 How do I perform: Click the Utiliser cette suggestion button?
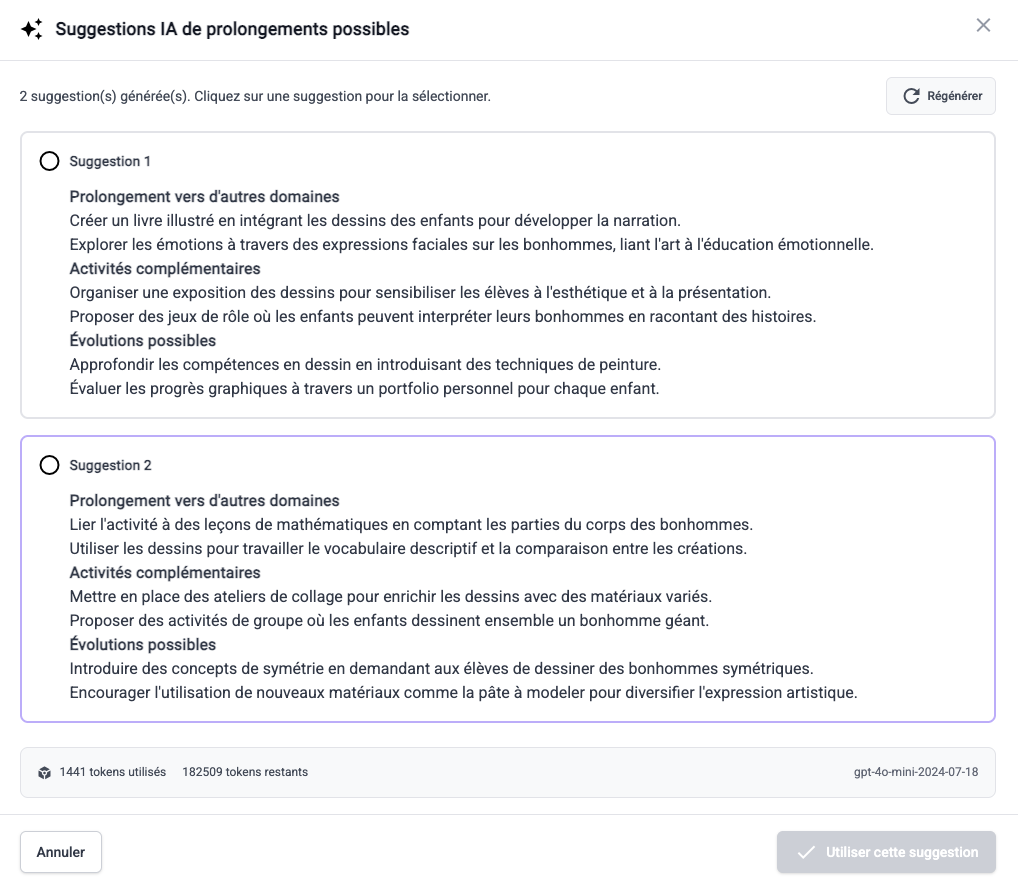pos(885,852)
